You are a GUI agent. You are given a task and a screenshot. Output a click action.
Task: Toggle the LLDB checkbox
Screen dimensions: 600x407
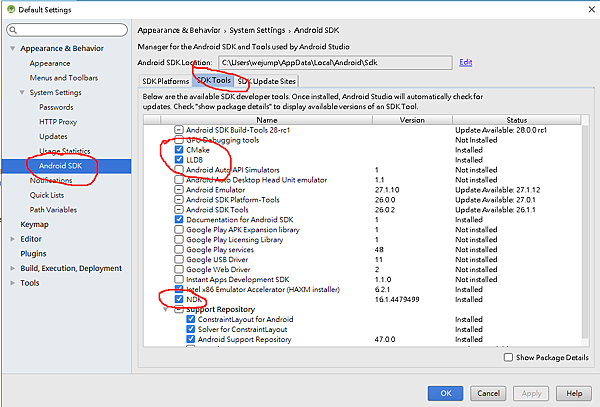pos(179,160)
